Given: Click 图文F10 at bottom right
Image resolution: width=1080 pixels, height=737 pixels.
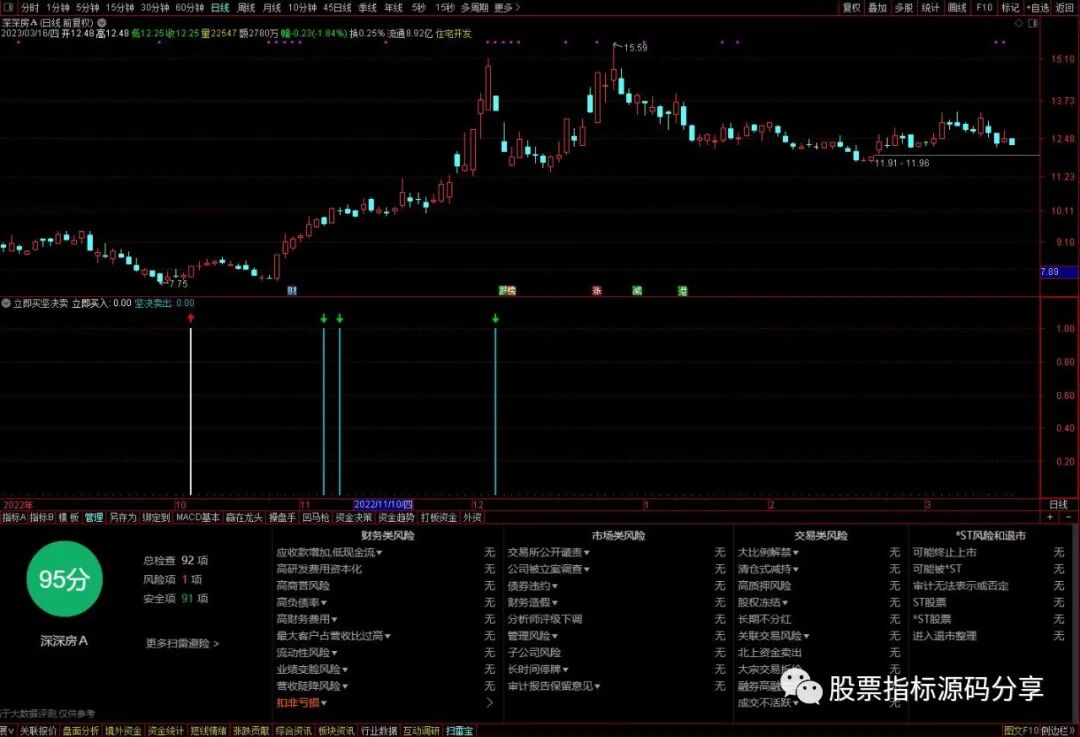Looking at the screenshot, I should pyautogui.click(x=1021, y=731).
